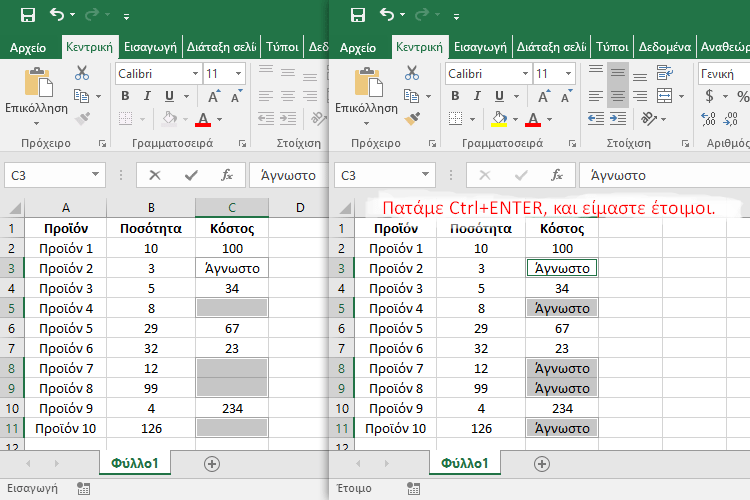Toggle Italic in left window

147,96
